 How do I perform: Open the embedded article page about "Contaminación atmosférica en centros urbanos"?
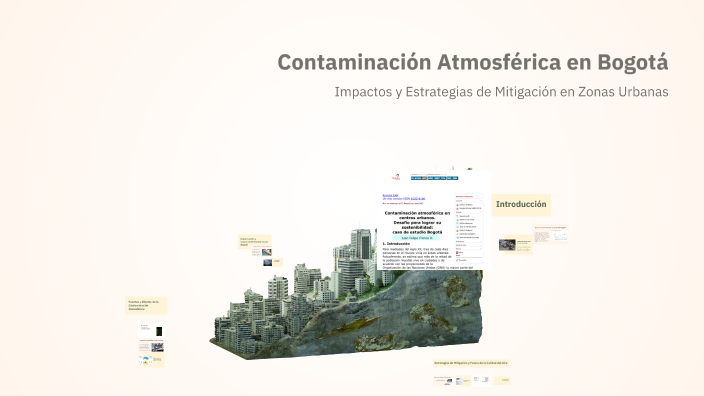point(434,220)
